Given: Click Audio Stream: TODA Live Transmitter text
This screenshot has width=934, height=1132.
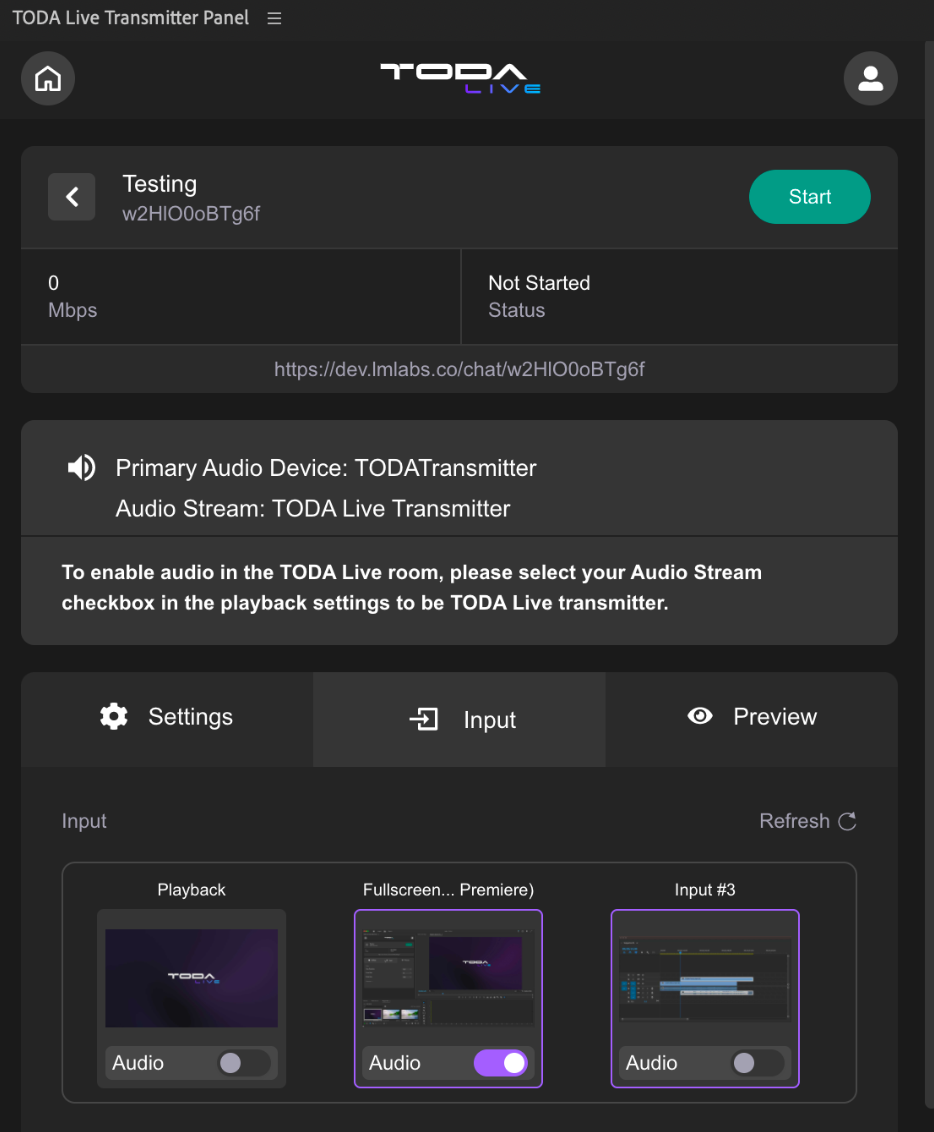Looking at the screenshot, I should pos(313,508).
